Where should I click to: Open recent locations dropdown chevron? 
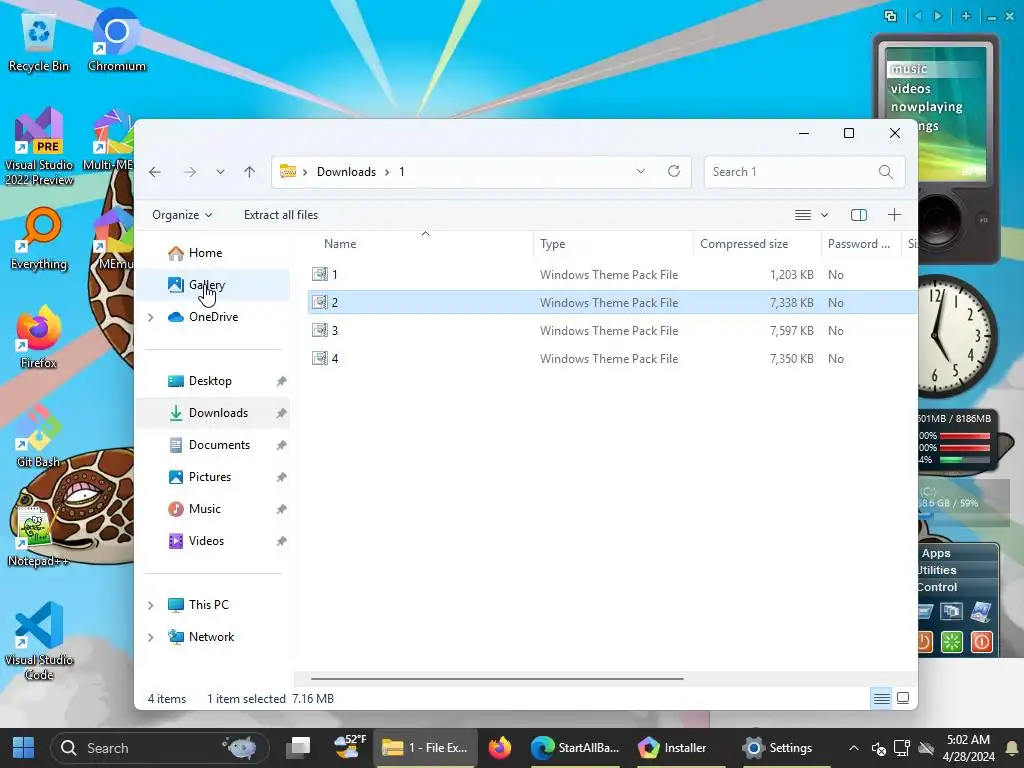(x=220, y=172)
